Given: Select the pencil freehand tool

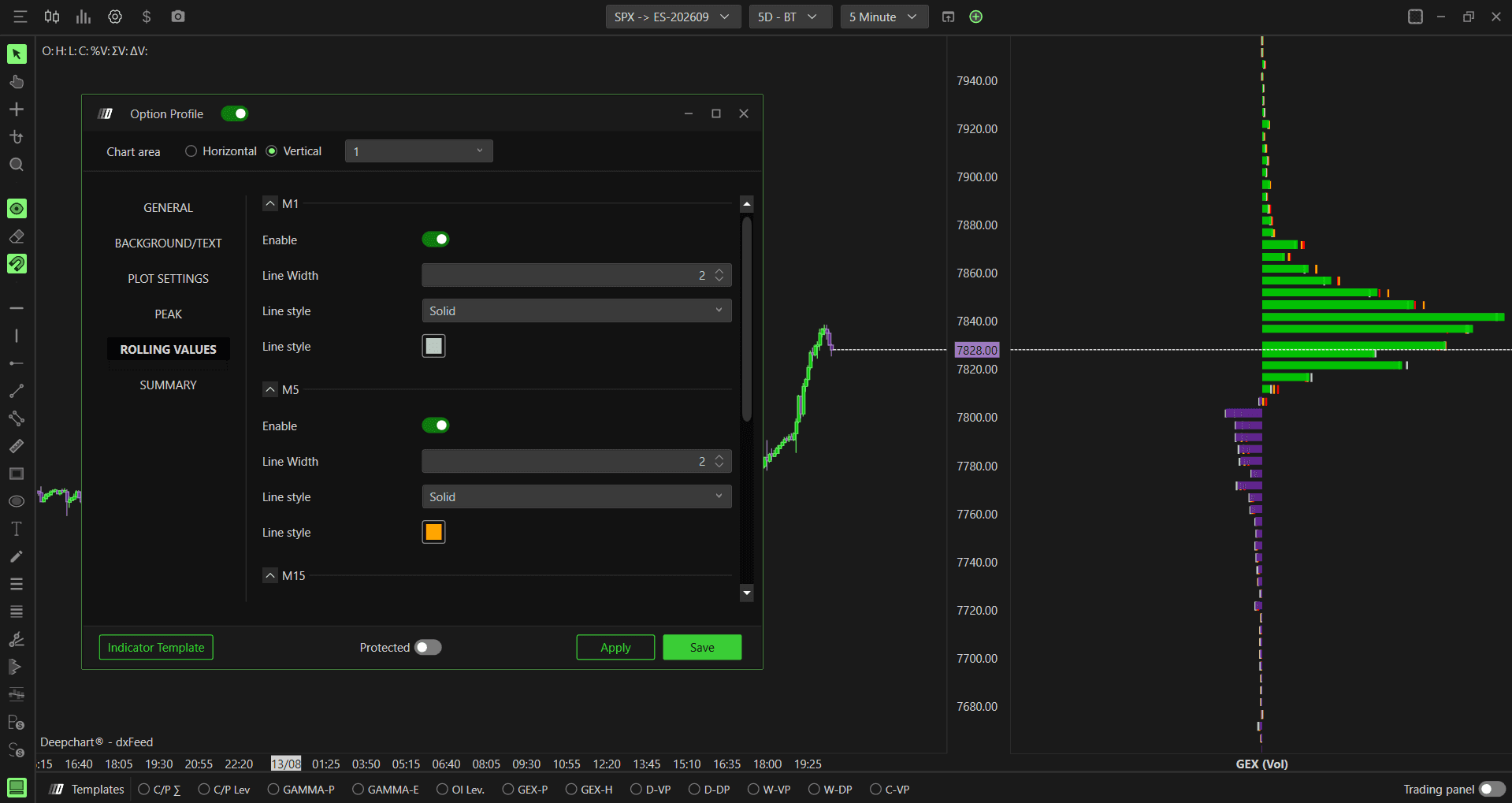Looking at the screenshot, I should pyautogui.click(x=17, y=556).
